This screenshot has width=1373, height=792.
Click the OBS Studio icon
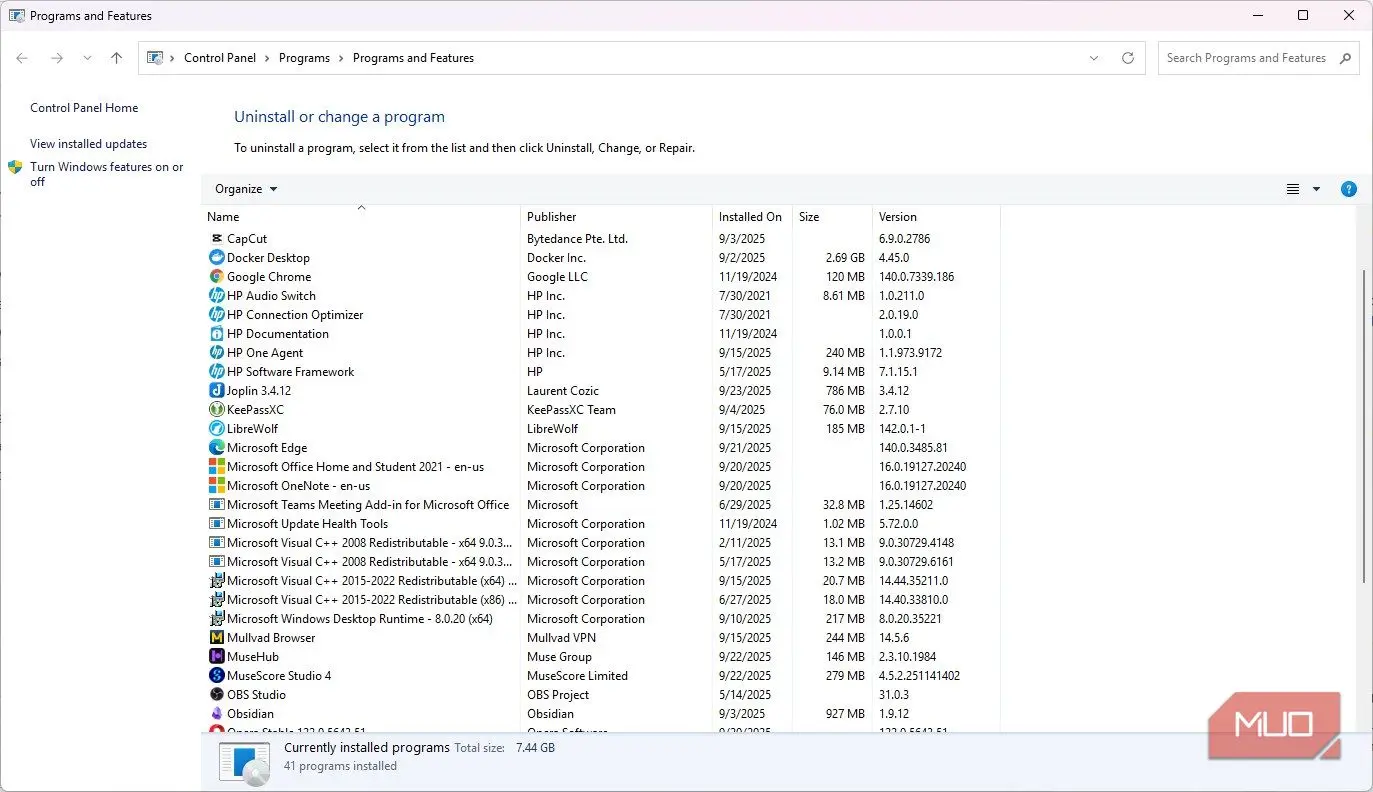(217, 695)
